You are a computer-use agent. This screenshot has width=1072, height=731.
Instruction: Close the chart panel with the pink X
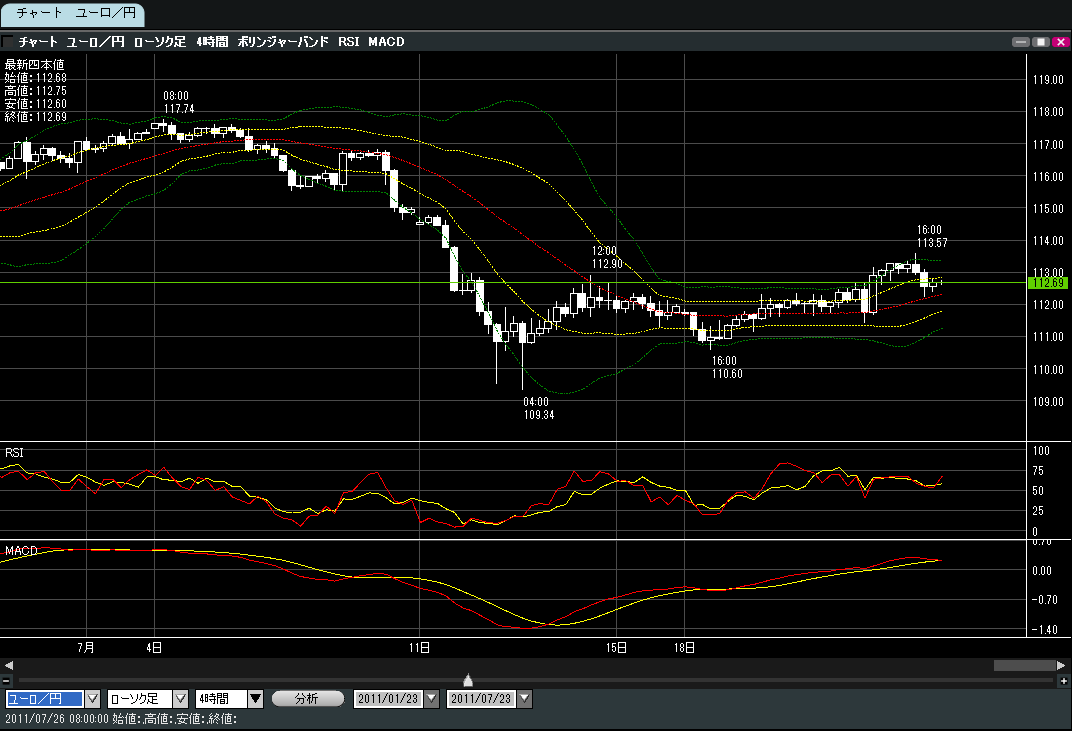click(x=1059, y=42)
